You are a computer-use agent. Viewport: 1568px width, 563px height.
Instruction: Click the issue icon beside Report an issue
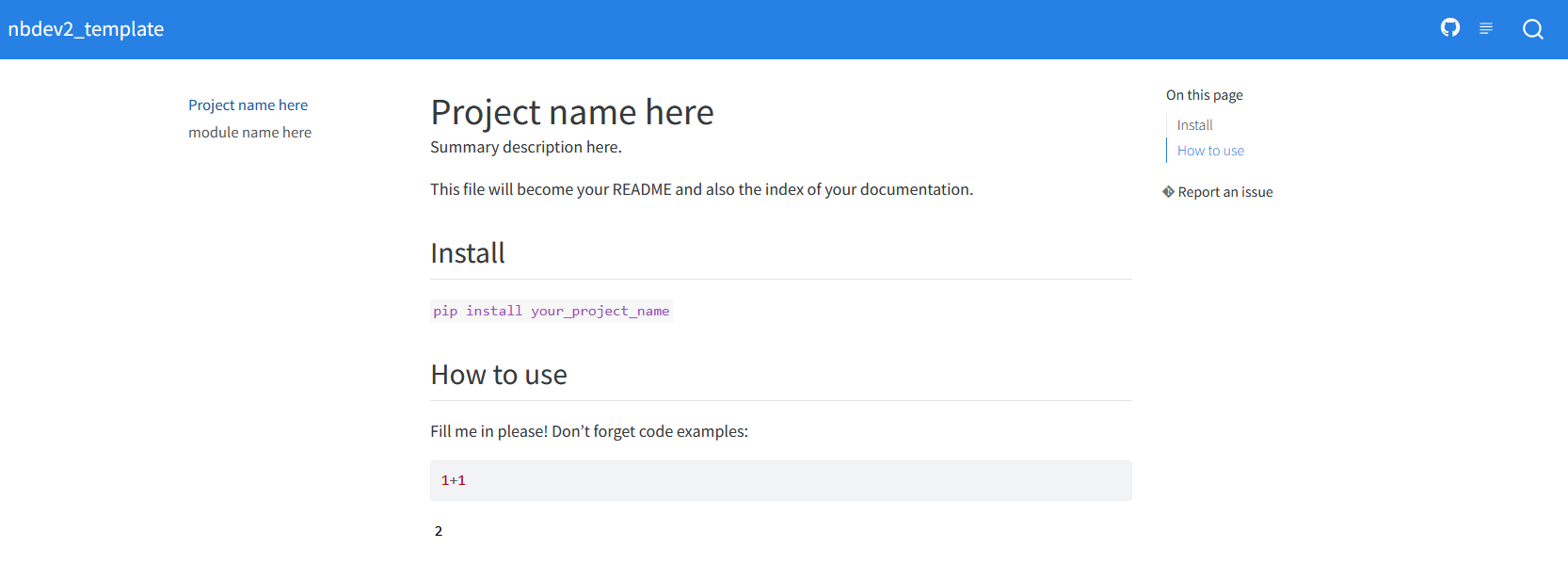point(1168,192)
